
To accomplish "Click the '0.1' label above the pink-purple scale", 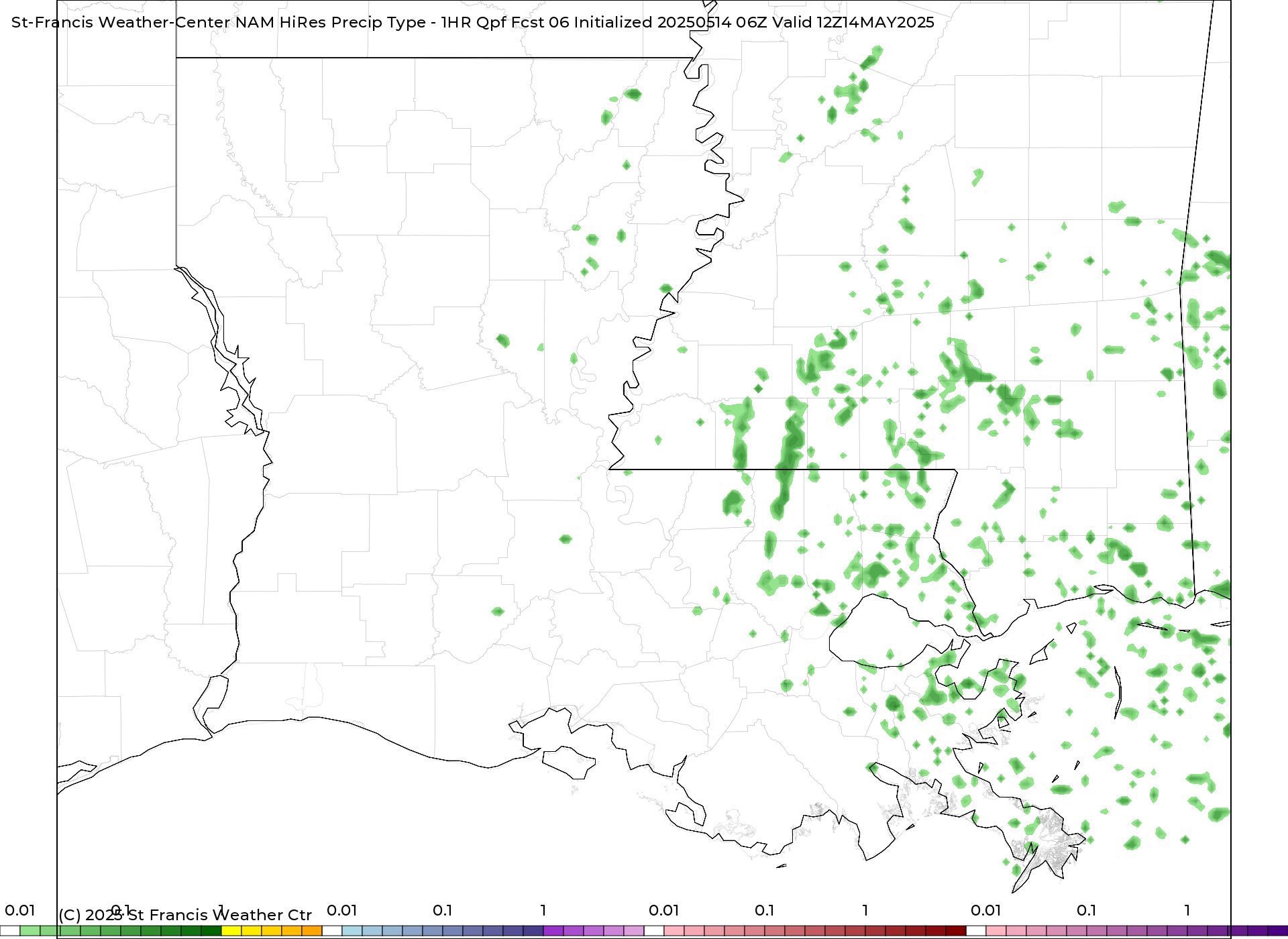I will [1086, 910].
